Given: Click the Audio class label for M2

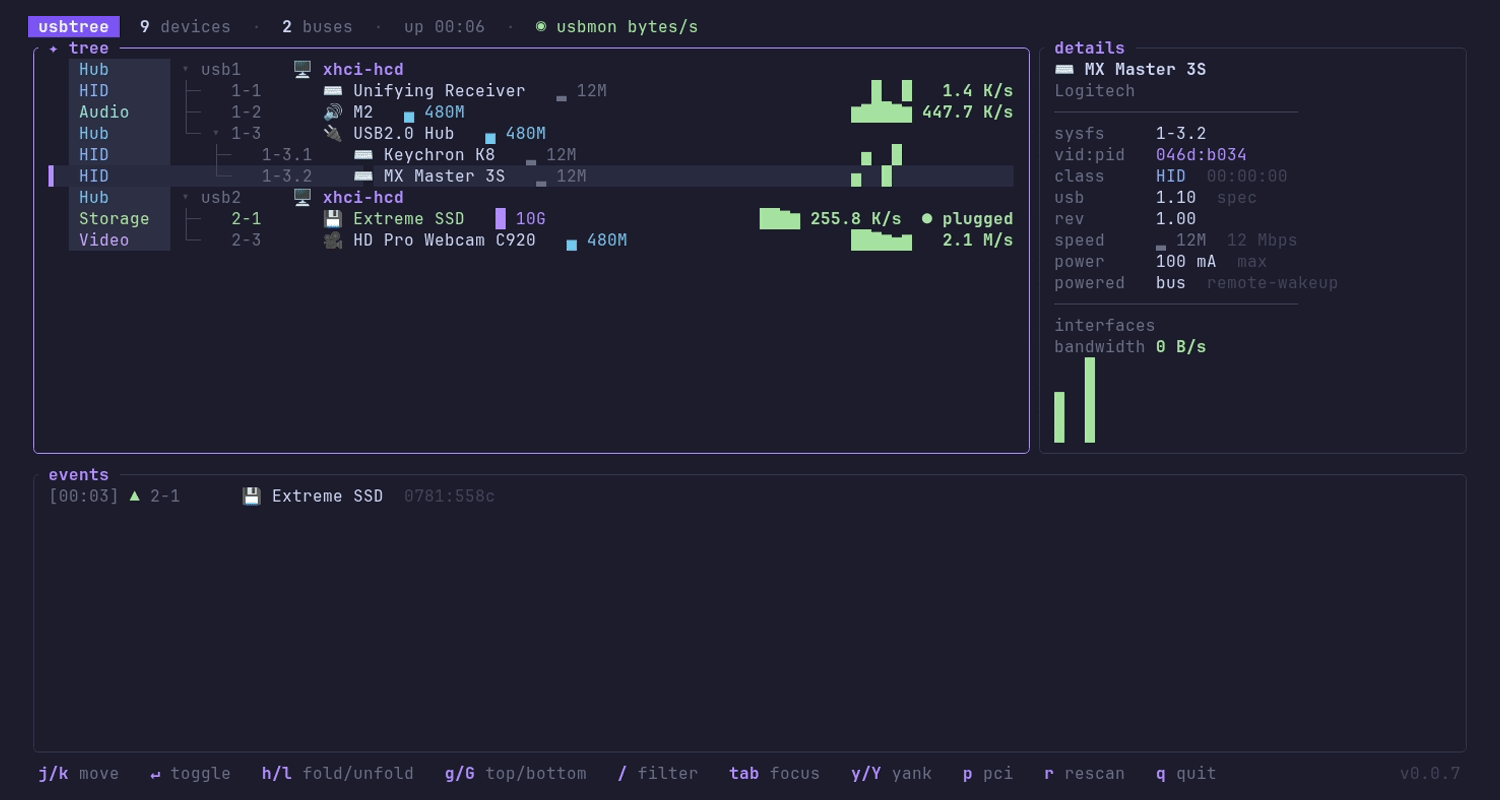Looking at the screenshot, I should (x=104, y=112).
